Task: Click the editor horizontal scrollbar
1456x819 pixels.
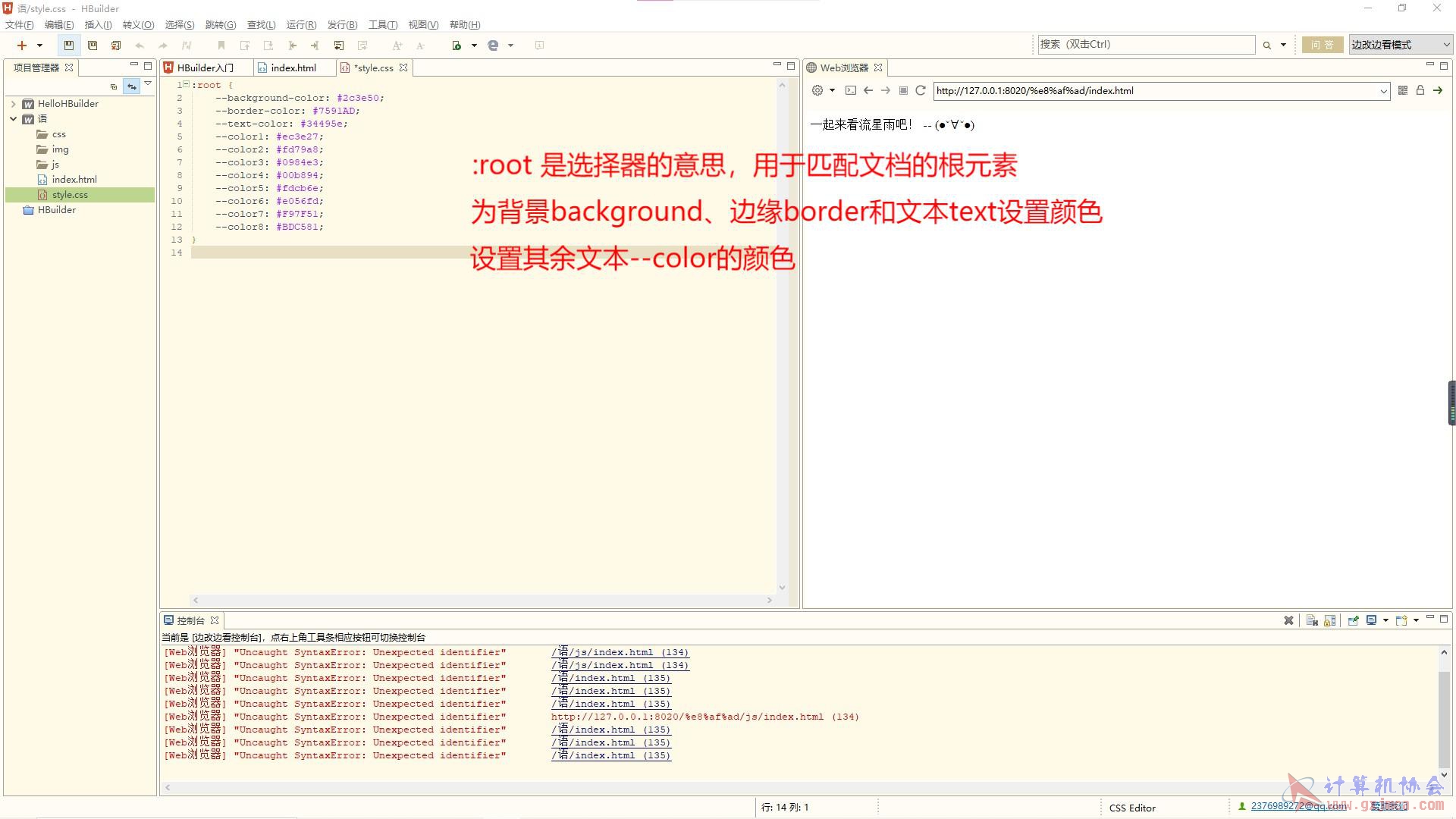Action: [482, 600]
